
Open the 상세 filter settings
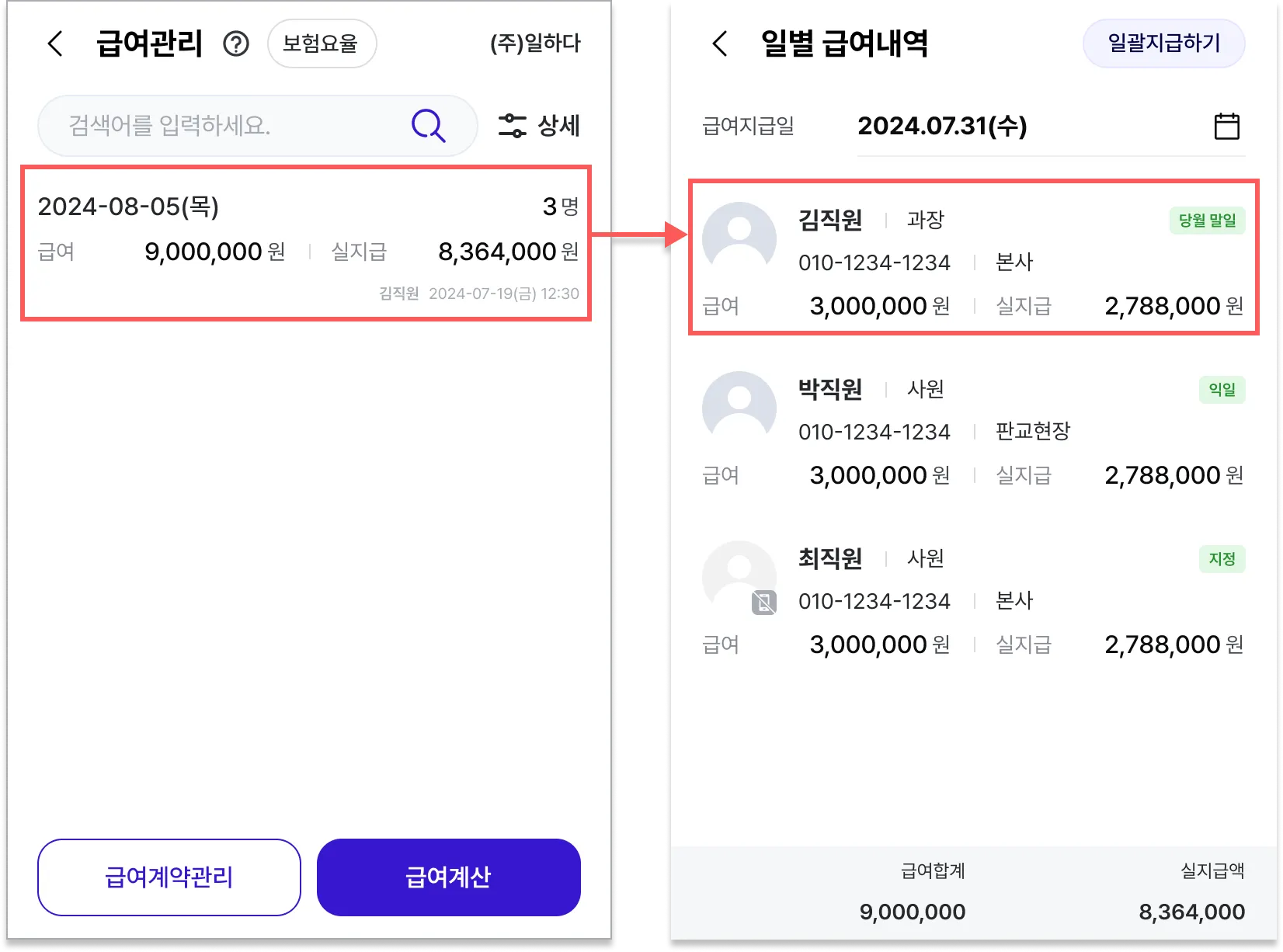[x=539, y=125]
